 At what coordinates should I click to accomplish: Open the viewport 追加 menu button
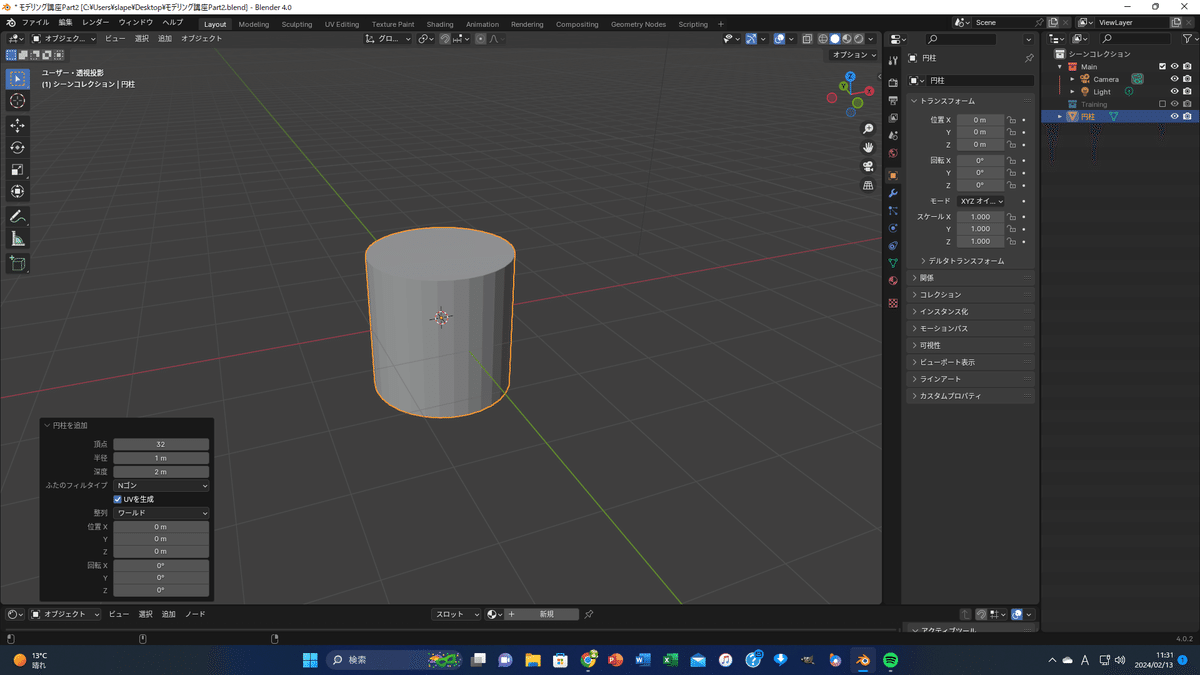(x=165, y=39)
